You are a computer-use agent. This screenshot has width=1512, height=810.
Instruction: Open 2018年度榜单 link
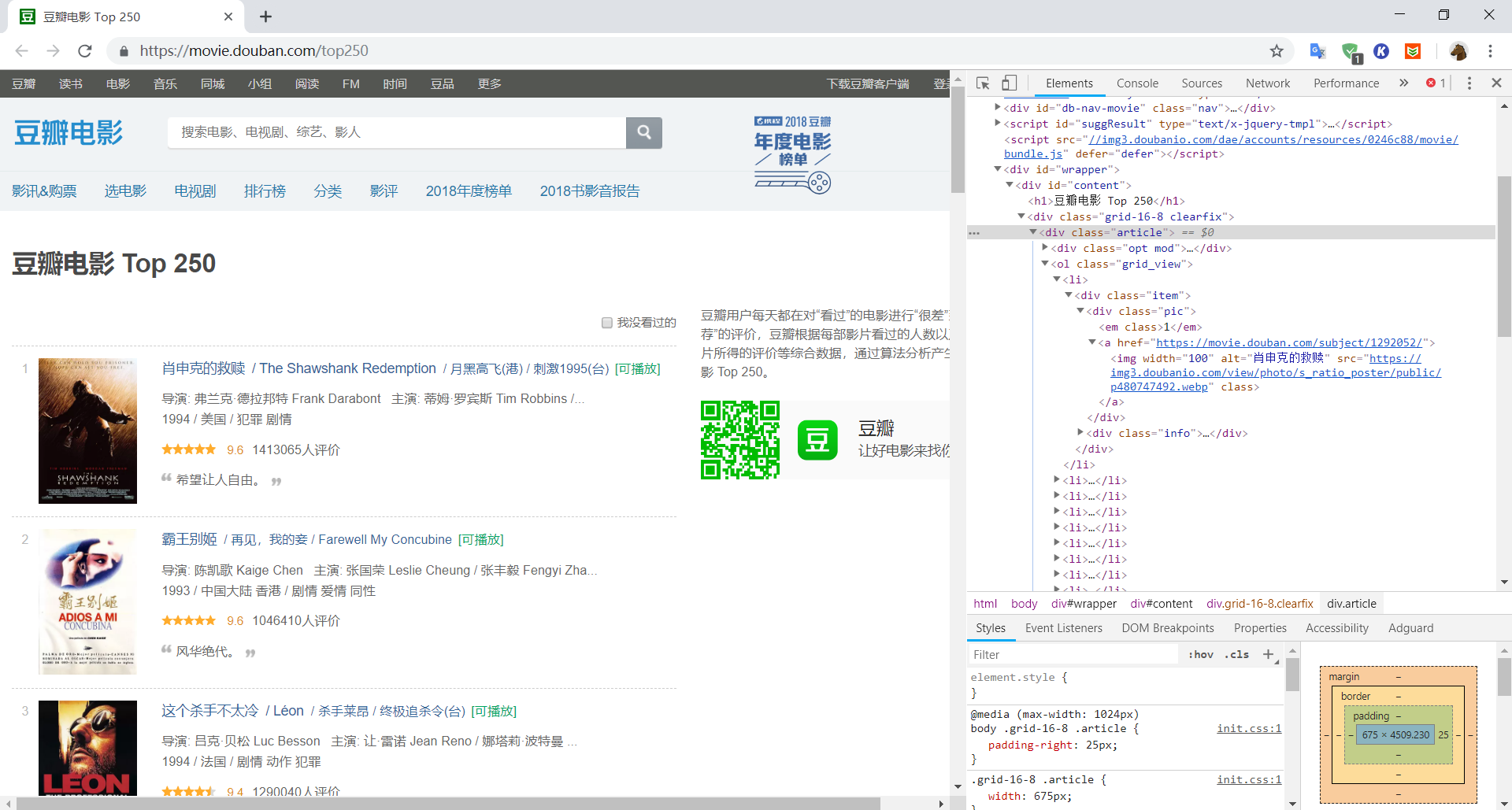(469, 191)
